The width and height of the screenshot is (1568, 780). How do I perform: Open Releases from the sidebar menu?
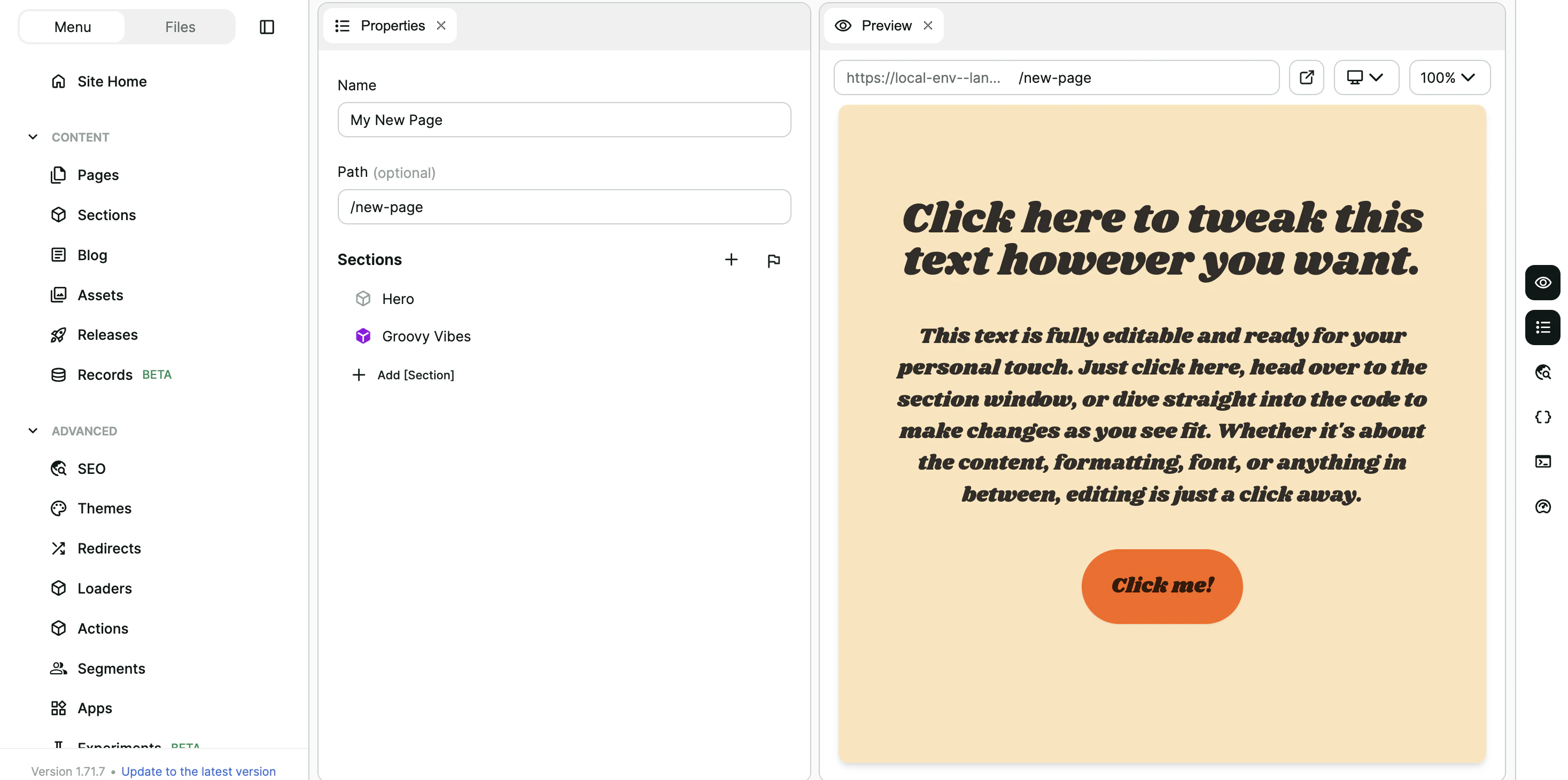point(107,334)
